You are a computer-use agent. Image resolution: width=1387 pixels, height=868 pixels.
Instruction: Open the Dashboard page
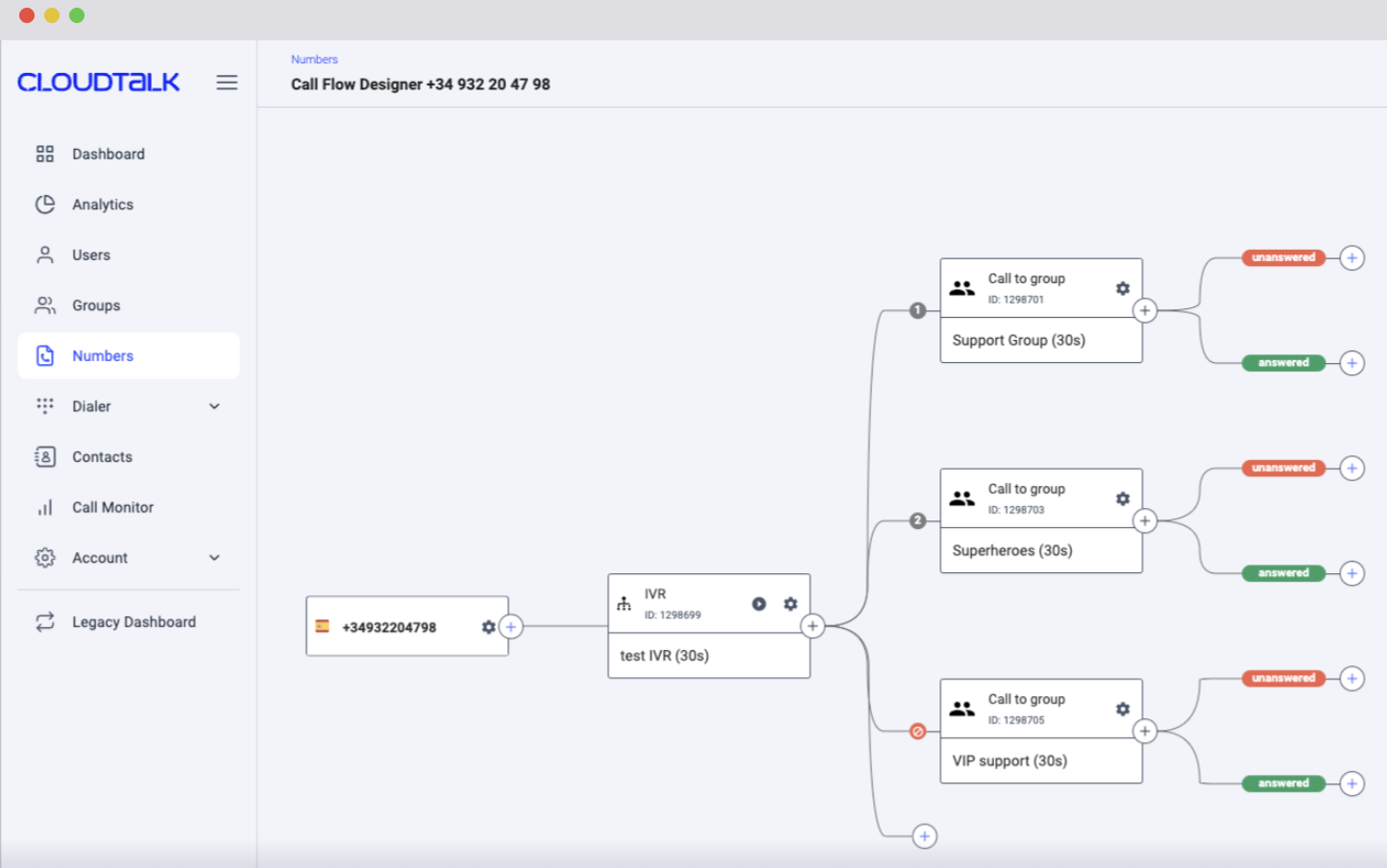coord(108,154)
